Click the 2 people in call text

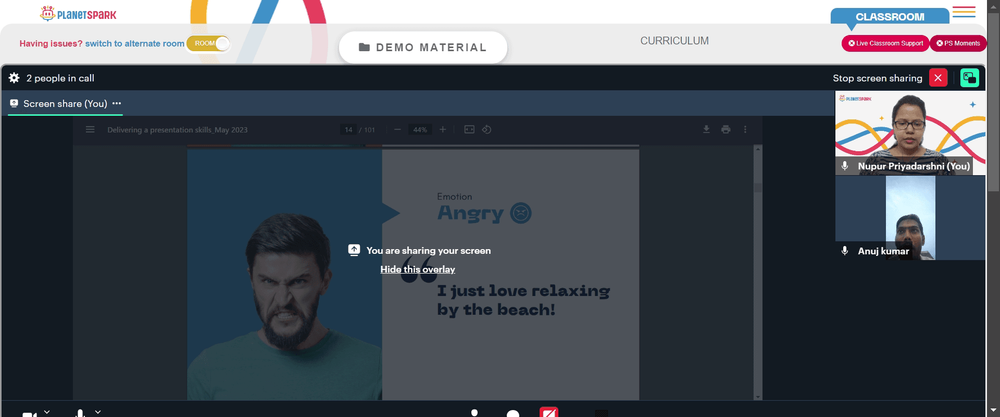60,78
